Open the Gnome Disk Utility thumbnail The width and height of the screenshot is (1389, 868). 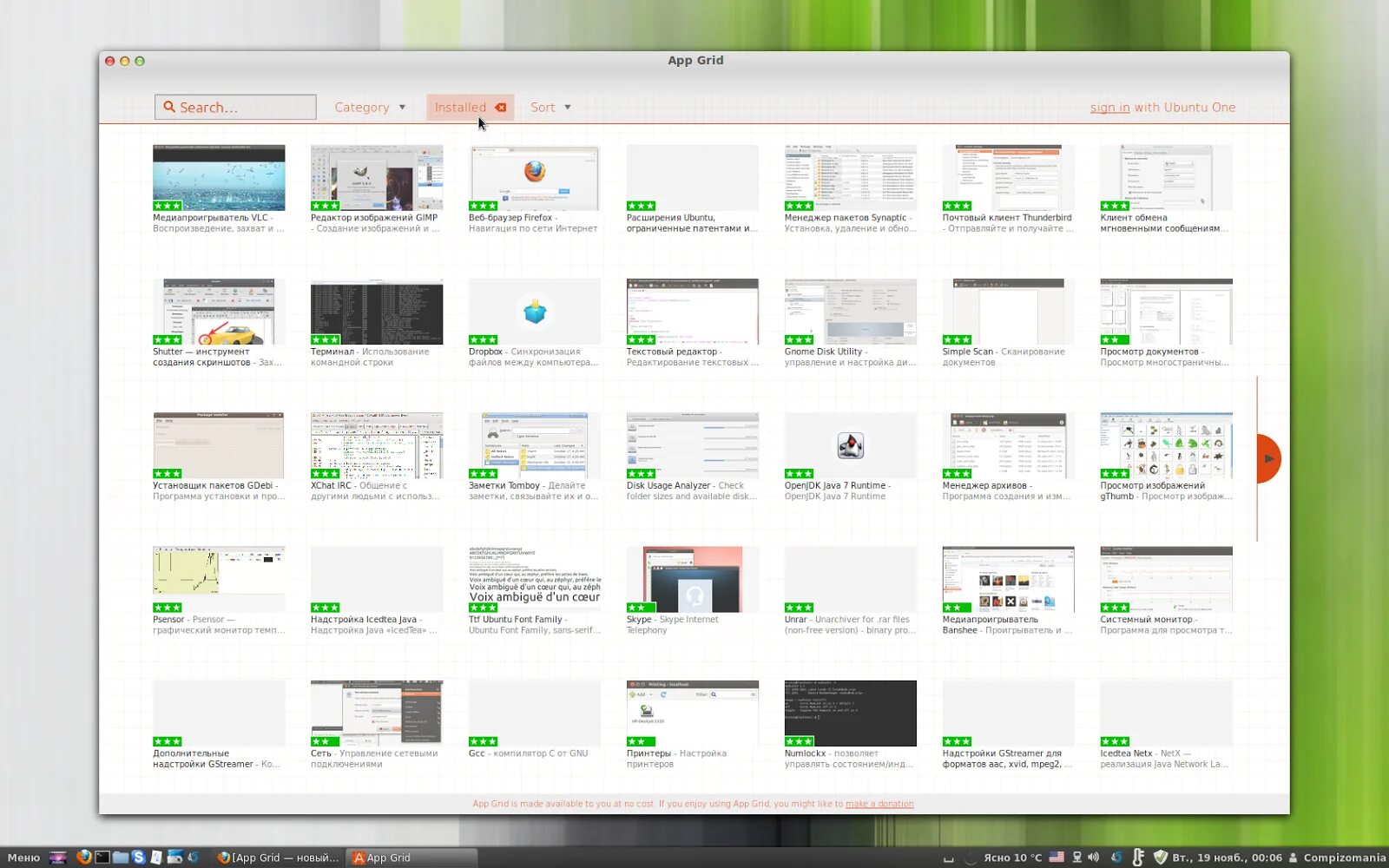tap(851, 312)
